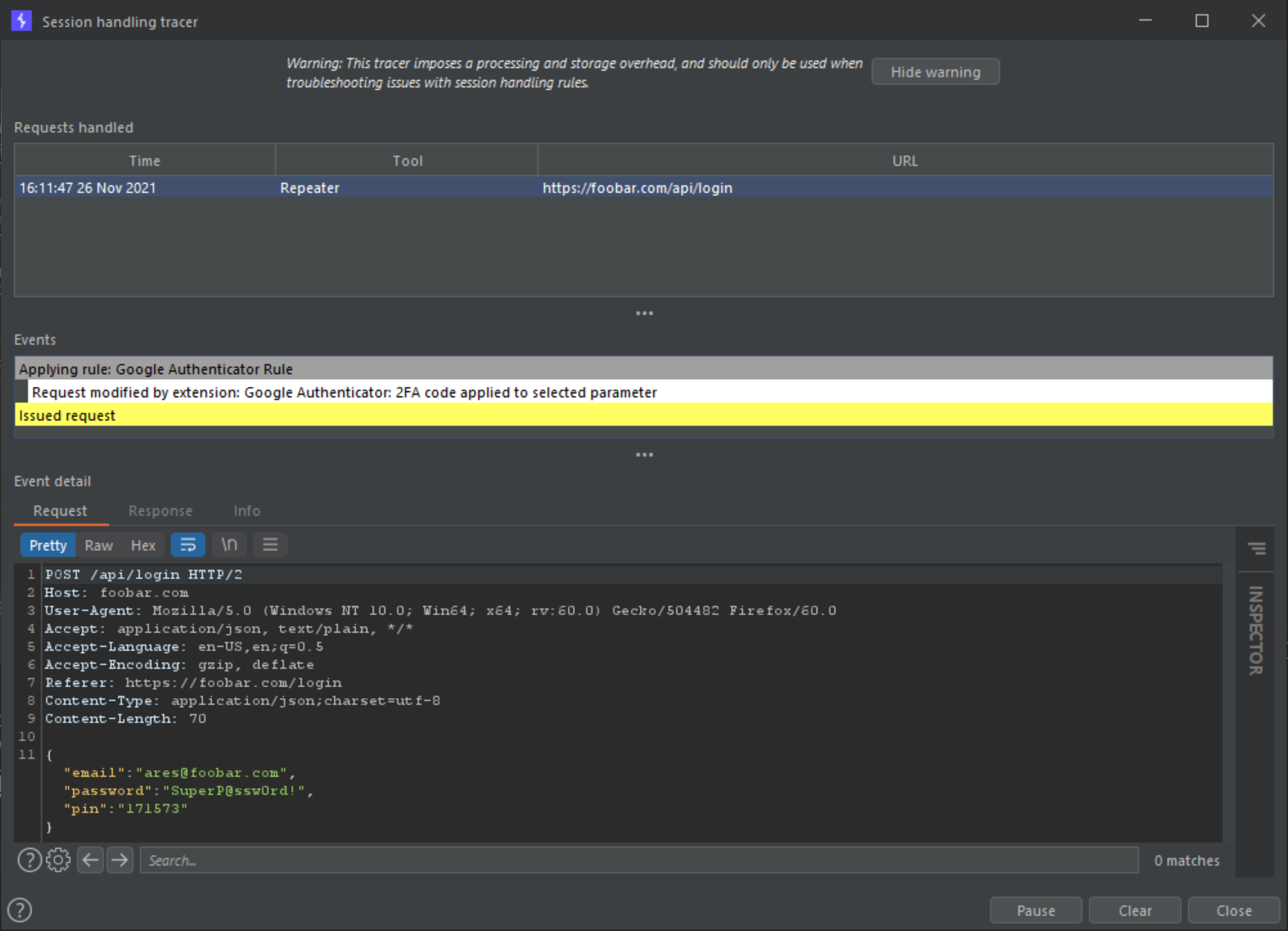Click the bottom-left dialog help icon
The image size is (1288, 931).
tap(21, 910)
